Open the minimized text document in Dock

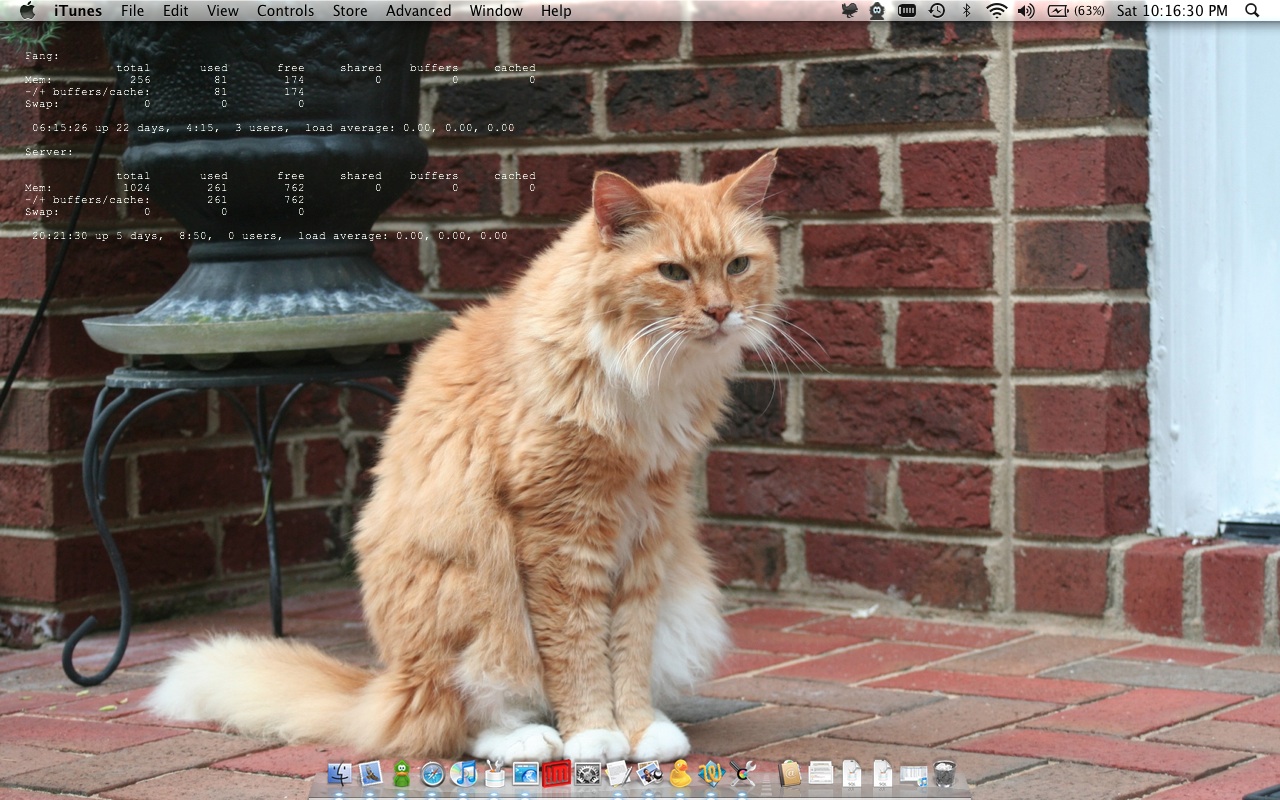[821, 772]
